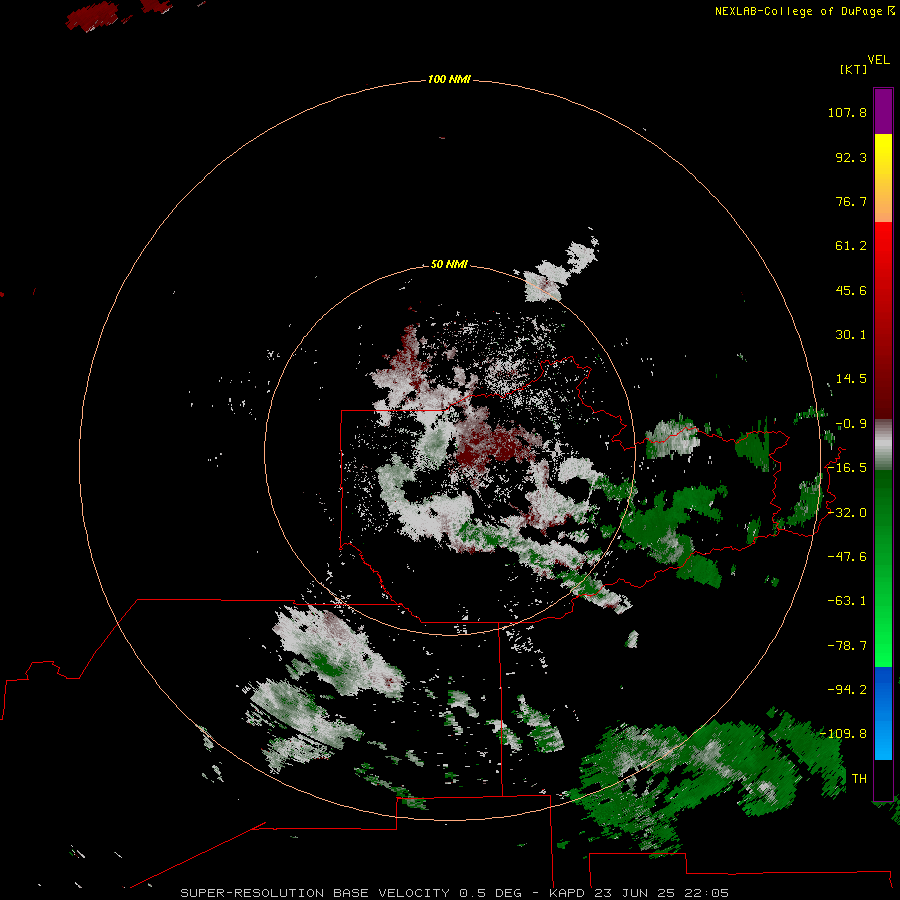Viewport: 900px width, 900px height.
Task: Click the -16.5 velocity scale value
Action: tap(847, 468)
